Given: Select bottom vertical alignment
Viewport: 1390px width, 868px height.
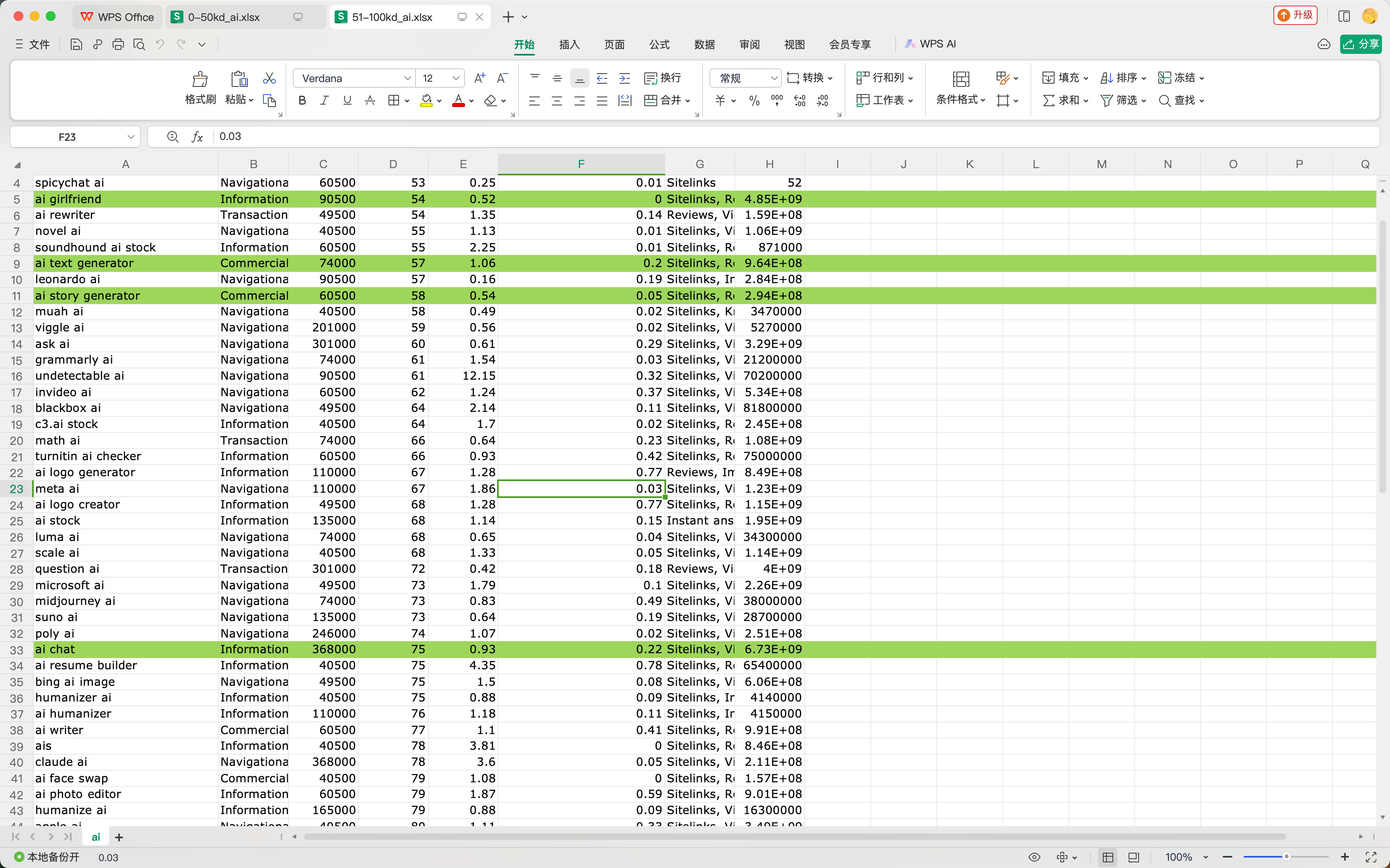Looking at the screenshot, I should 580,78.
